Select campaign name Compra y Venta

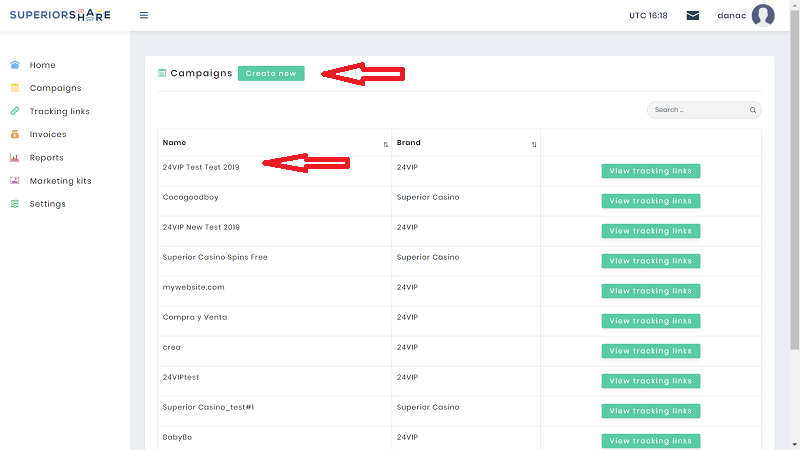[x=195, y=317]
